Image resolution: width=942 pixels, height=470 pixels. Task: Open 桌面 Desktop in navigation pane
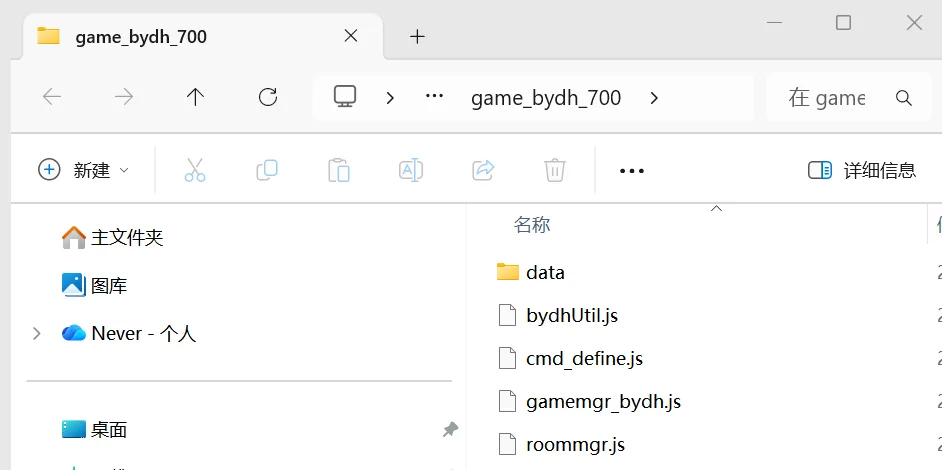click(109, 430)
